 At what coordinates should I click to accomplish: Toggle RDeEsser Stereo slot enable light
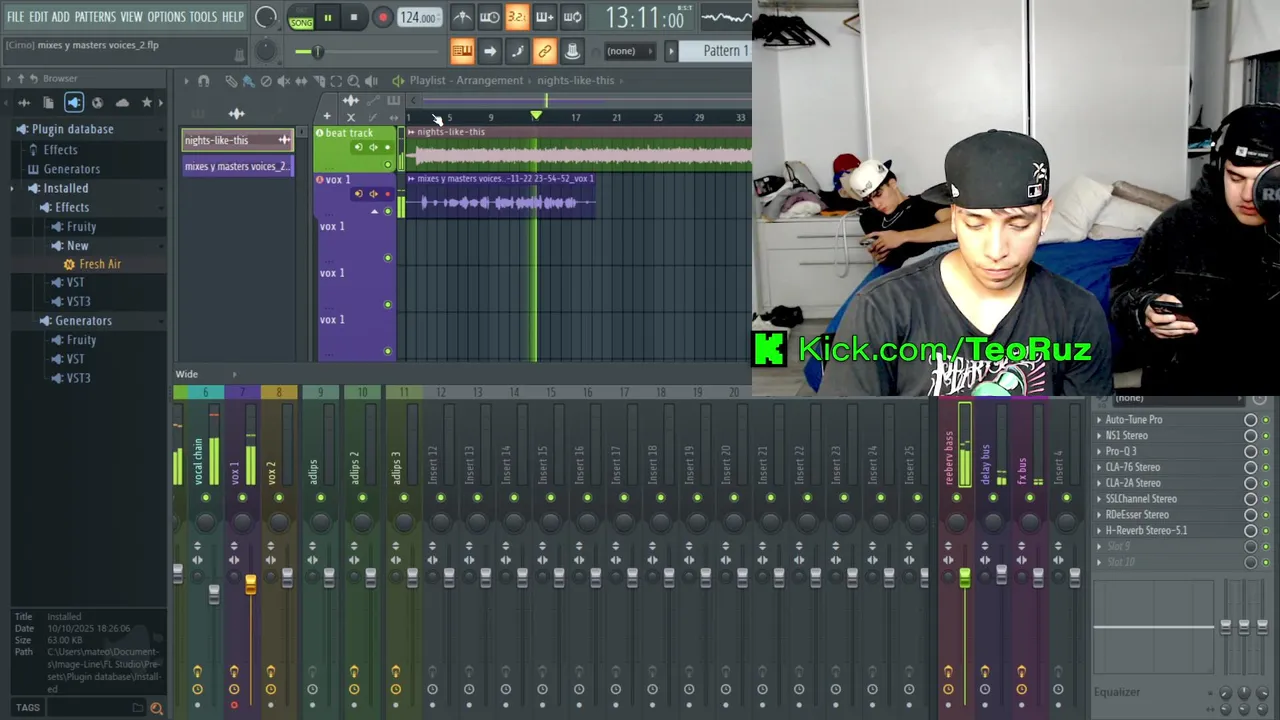[1266, 515]
